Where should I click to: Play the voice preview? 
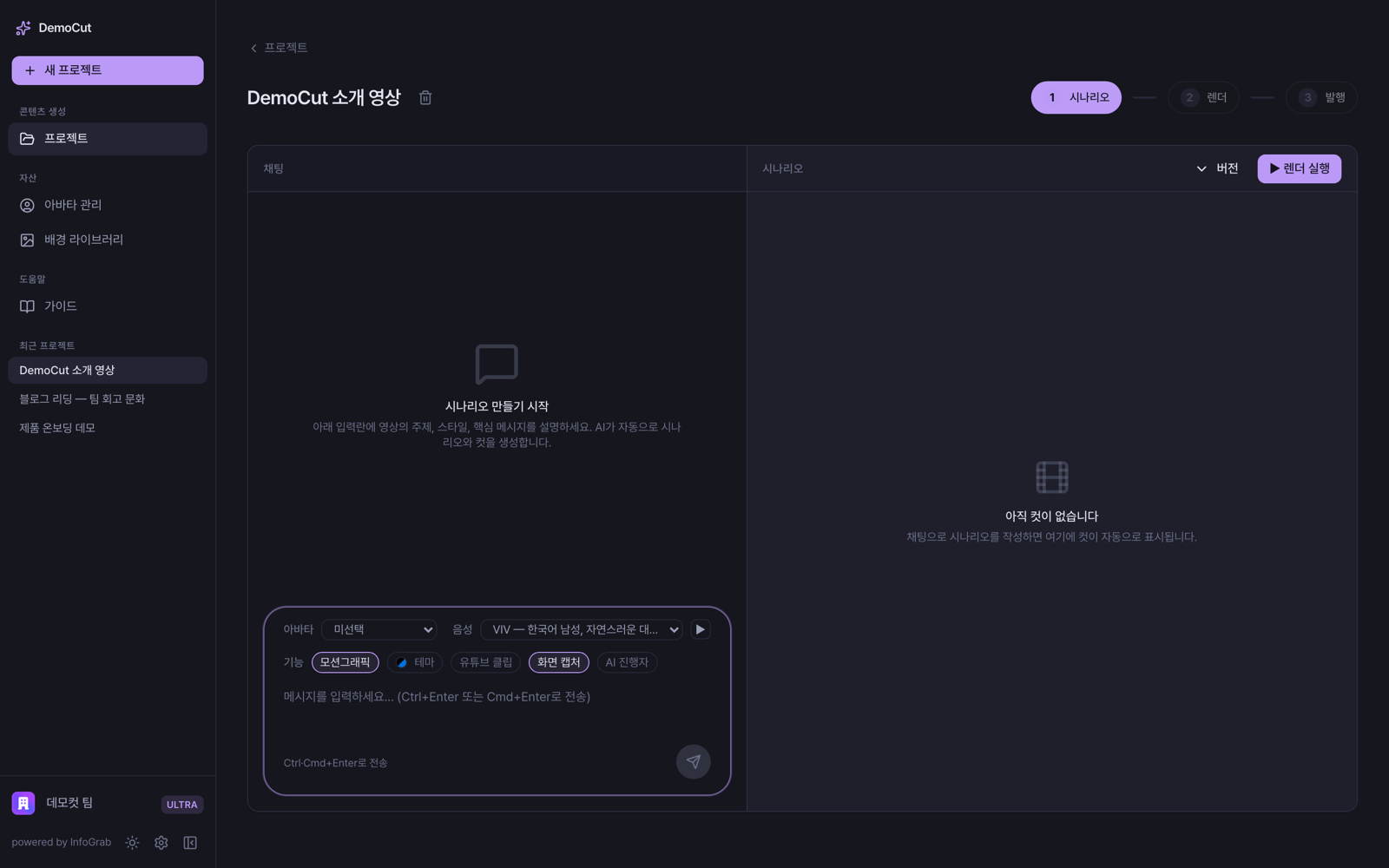point(701,629)
